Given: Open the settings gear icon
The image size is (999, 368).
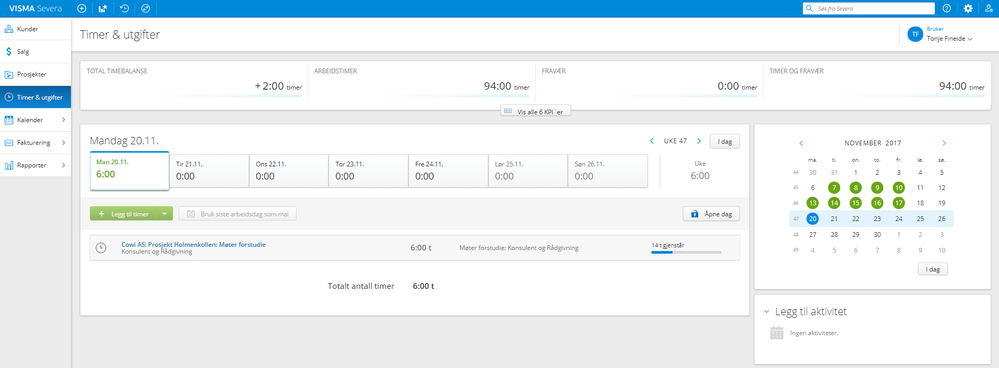Looking at the screenshot, I should point(968,8).
